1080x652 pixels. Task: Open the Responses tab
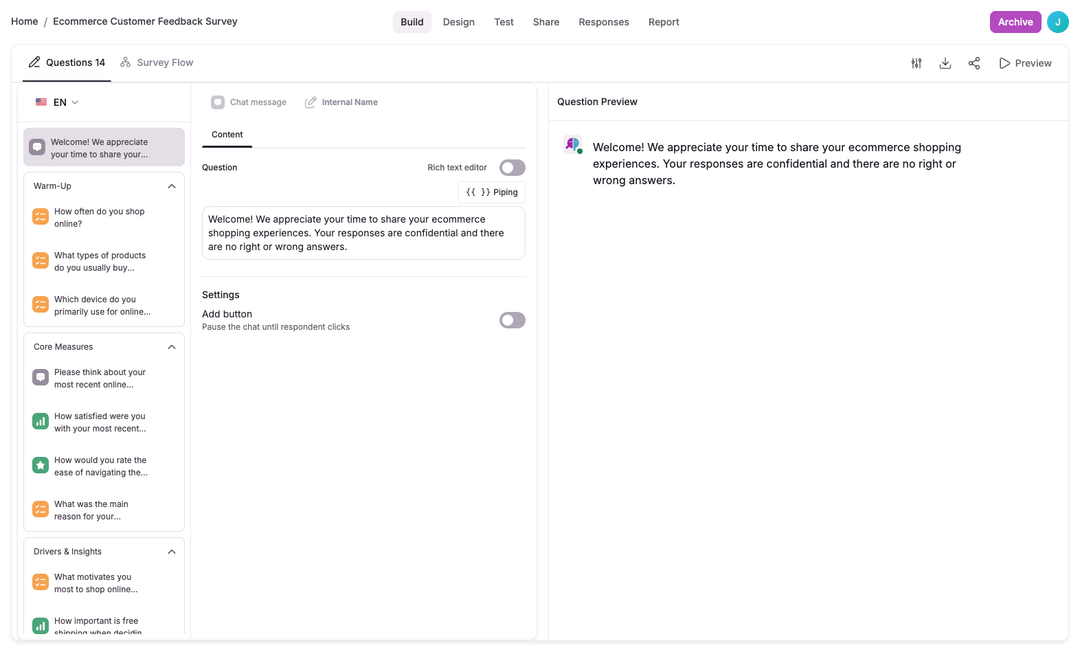(603, 21)
